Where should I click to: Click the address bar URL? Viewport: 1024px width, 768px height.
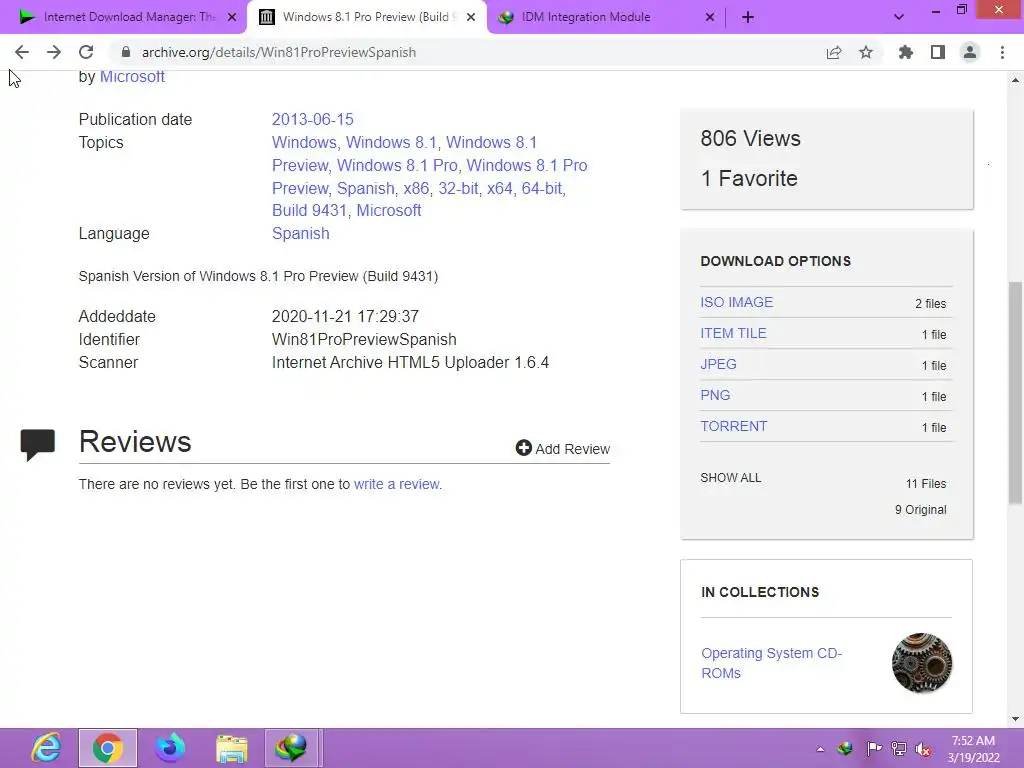pyautogui.click(x=279, y=52)
